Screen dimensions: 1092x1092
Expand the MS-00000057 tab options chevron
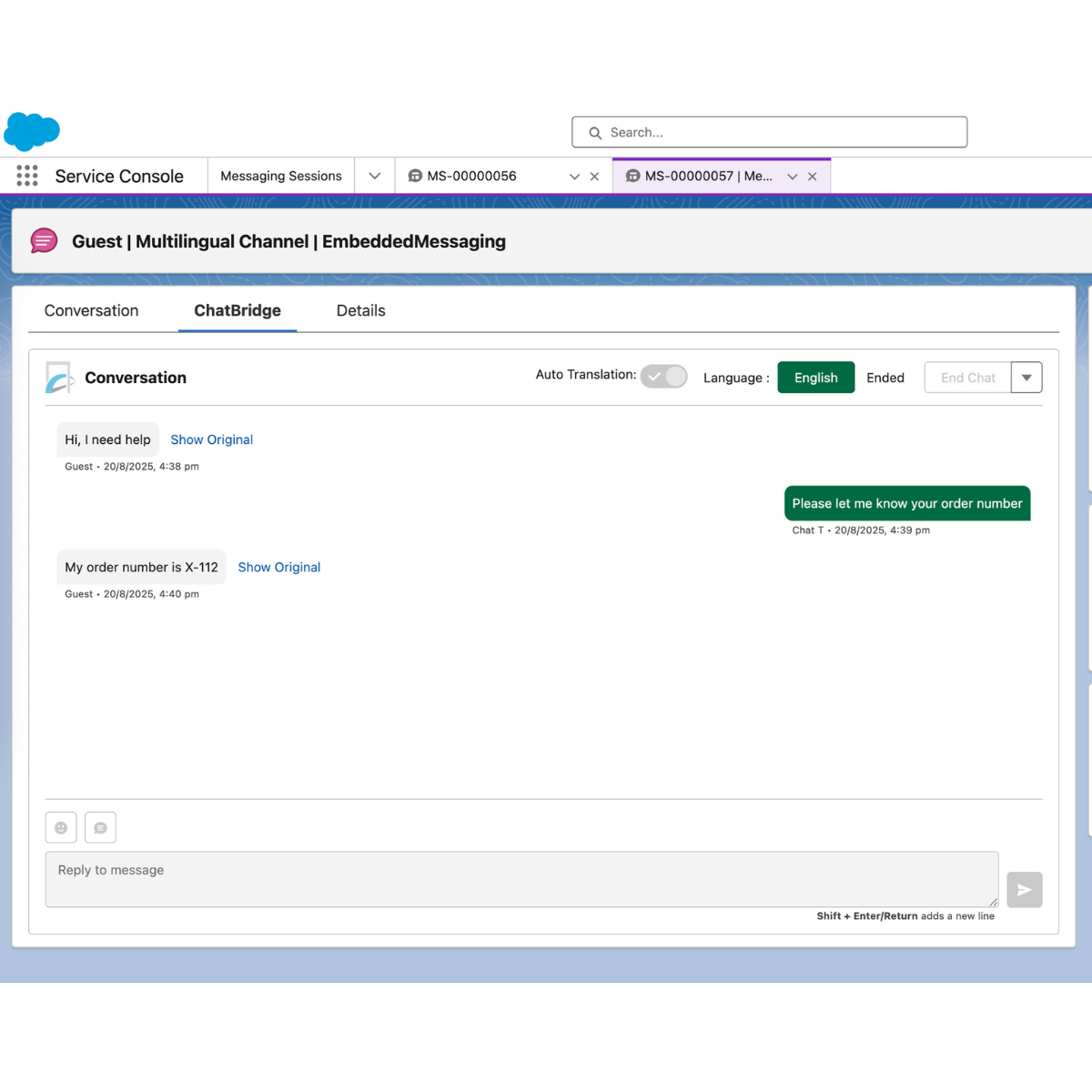pos(793,177)
